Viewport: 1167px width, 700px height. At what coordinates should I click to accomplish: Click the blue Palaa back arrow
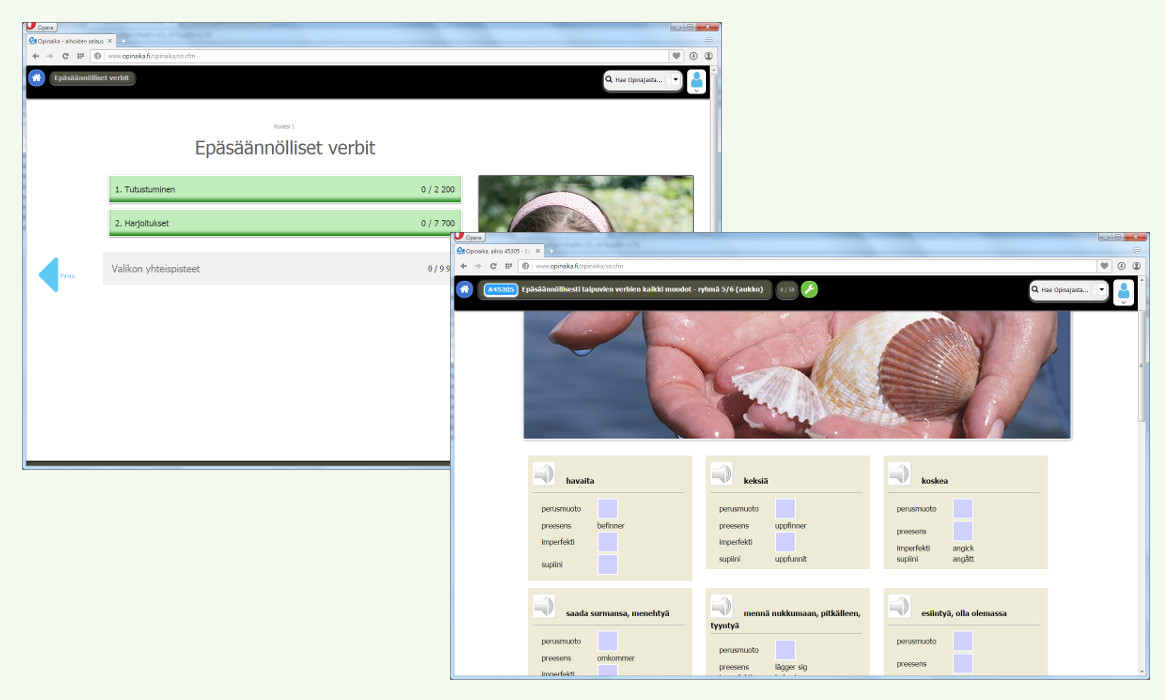(x=49, y=274)
